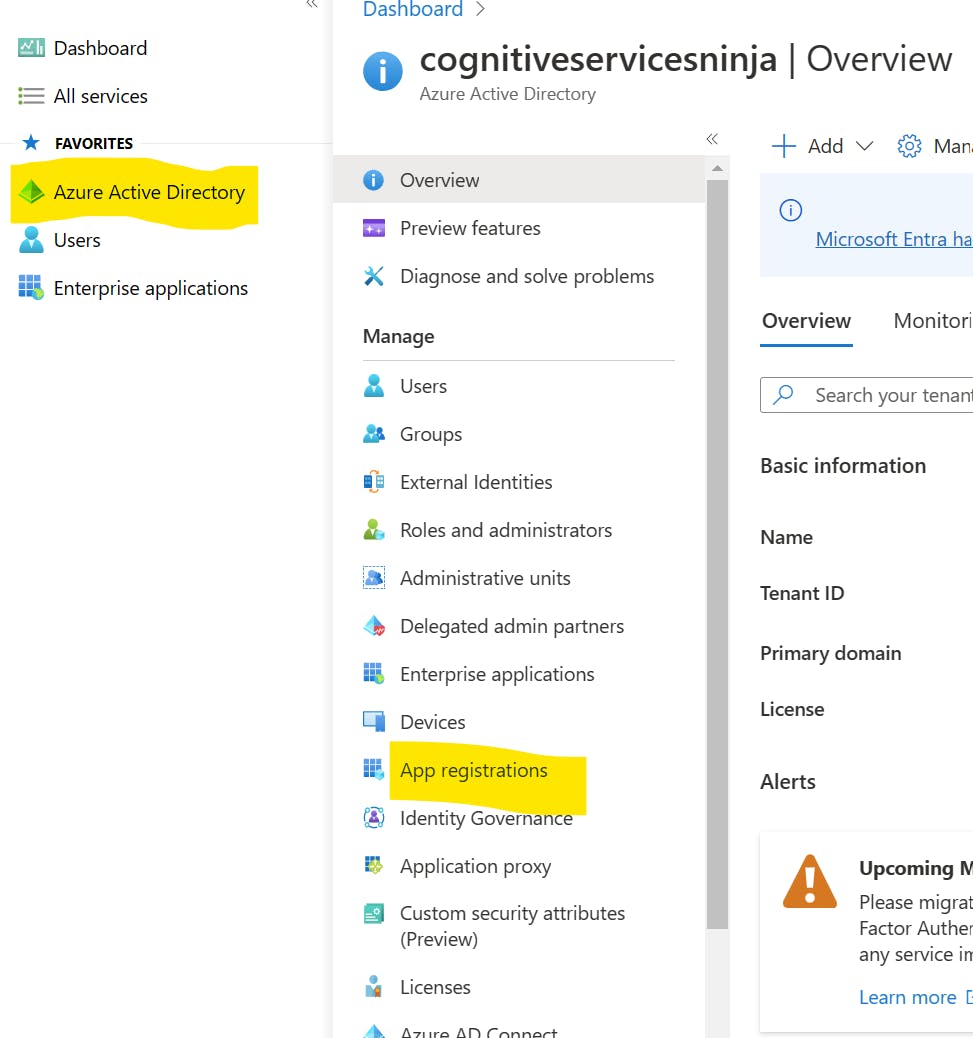
Task: Click the Overview info icon in menu
Action: [x=373, y=180]
